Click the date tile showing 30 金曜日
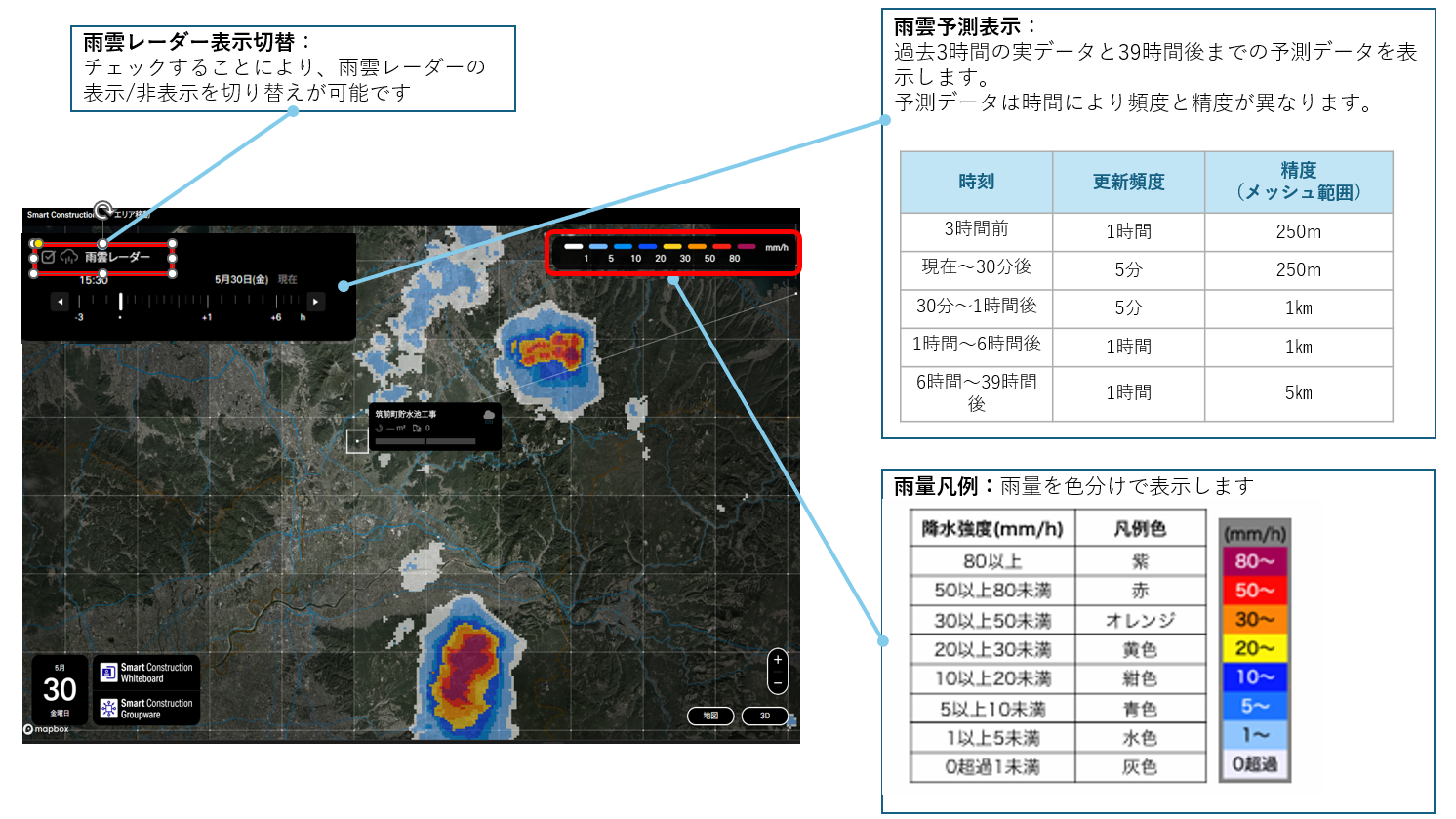This screenshot has width=1456, height=819. 60,690
